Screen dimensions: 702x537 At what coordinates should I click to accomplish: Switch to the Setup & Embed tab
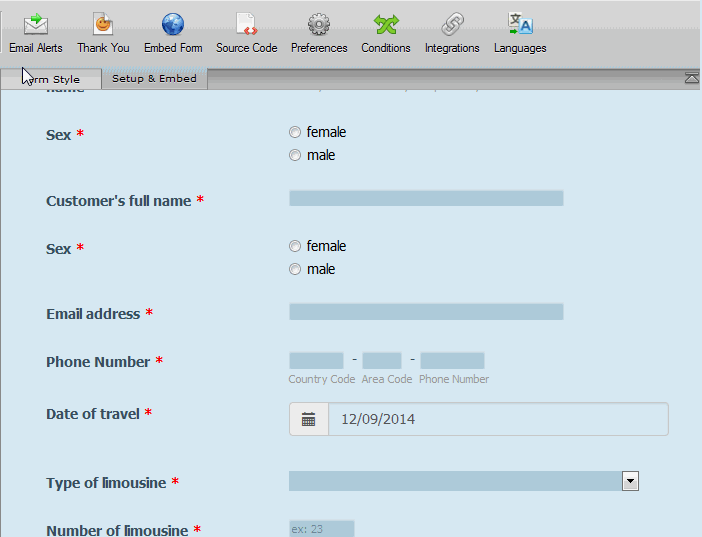[x=154, y=78]
